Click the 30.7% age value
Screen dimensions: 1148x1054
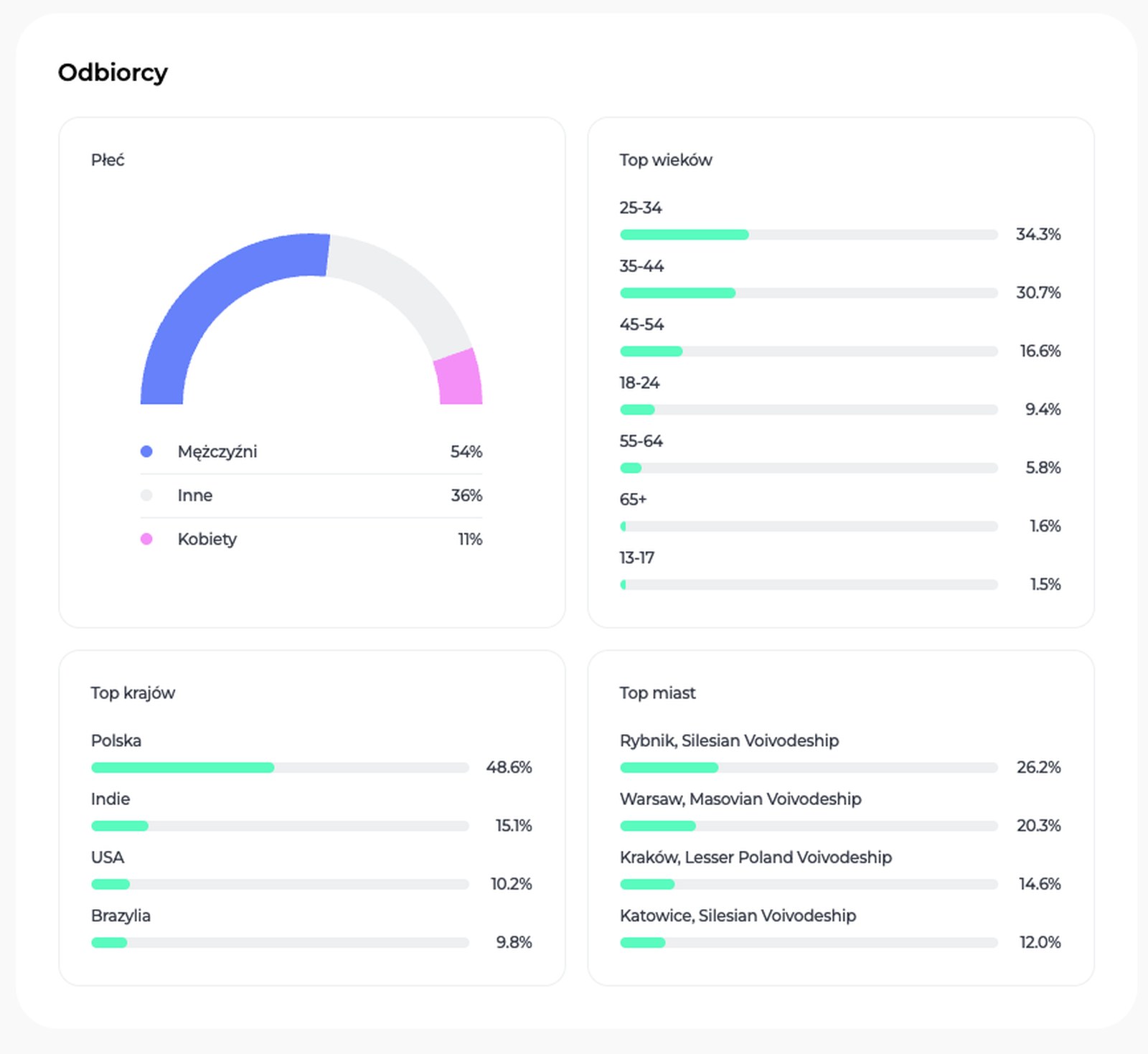pos(1038,292)
